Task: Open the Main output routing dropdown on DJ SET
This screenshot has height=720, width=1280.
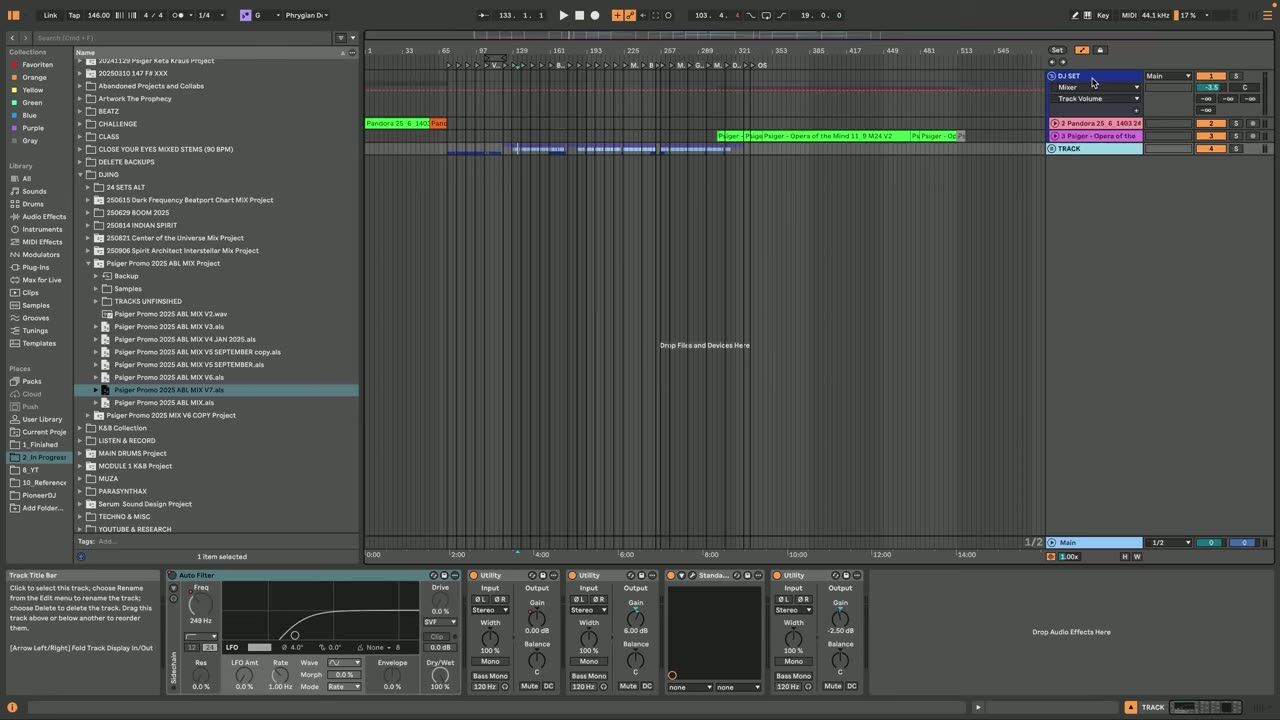Action: tap(1168, 76)
